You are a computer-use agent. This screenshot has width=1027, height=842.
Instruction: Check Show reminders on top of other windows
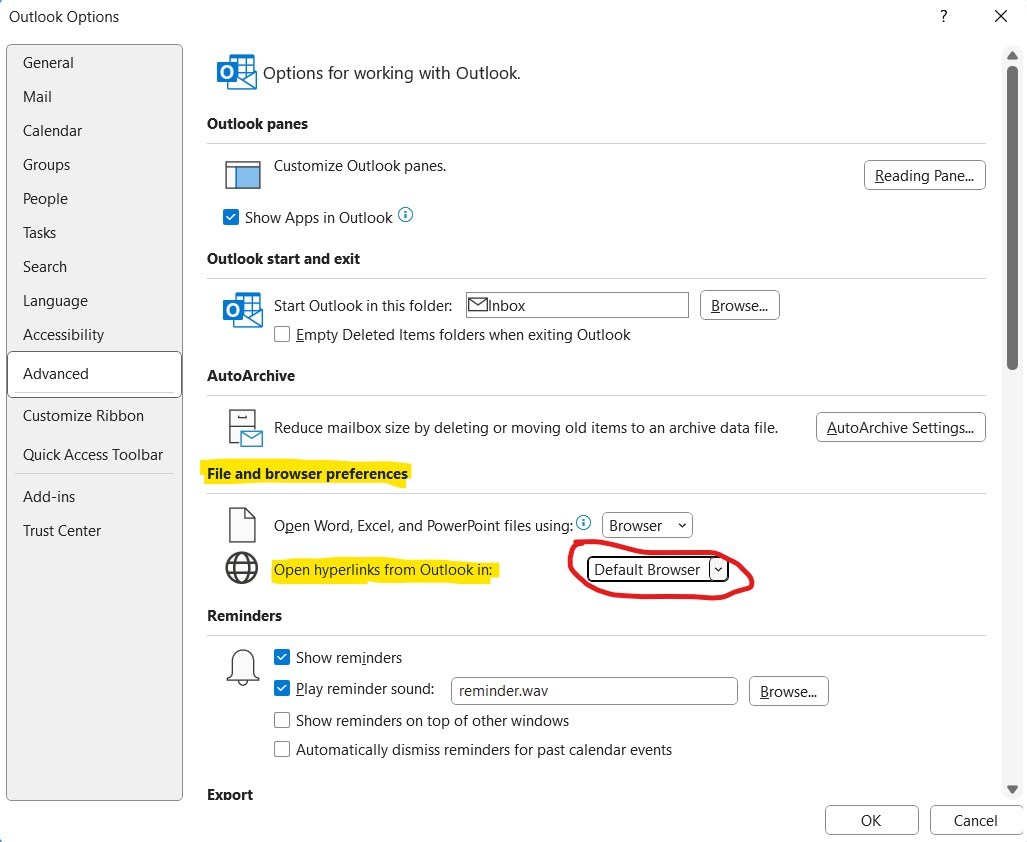[282, 720]
